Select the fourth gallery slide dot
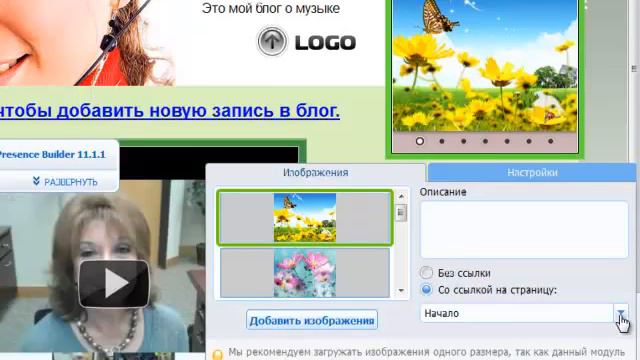This screenshot has width=640, height=360. click(485, 141)
